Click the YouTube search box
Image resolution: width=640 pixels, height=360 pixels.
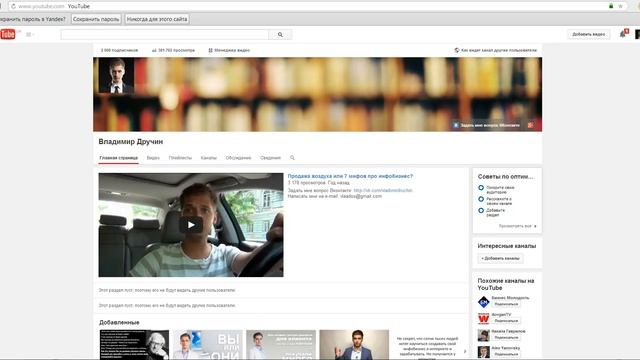click(x=164, y=35)
